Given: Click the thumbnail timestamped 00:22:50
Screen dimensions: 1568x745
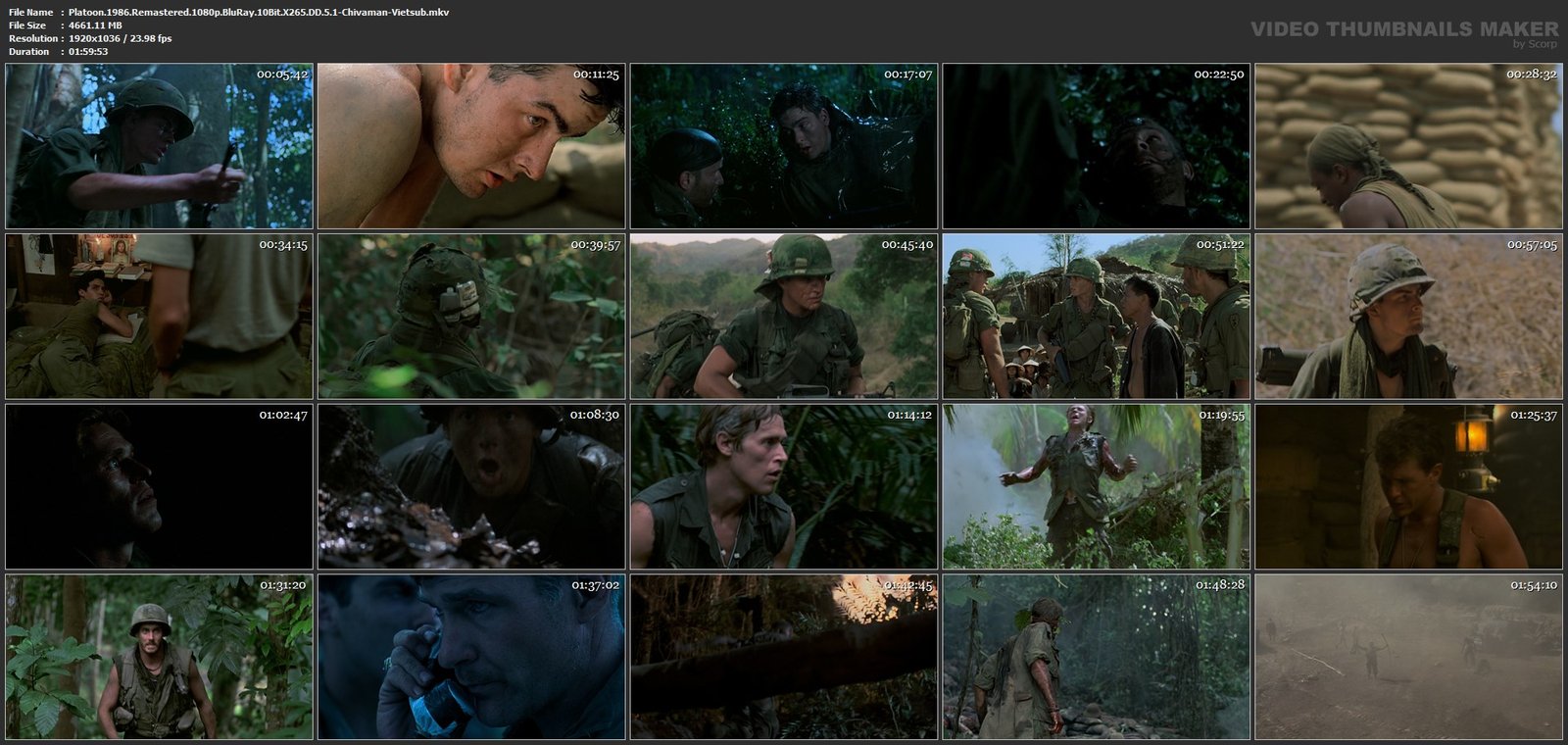Looking at the screenshot, I should [1097, 146].
